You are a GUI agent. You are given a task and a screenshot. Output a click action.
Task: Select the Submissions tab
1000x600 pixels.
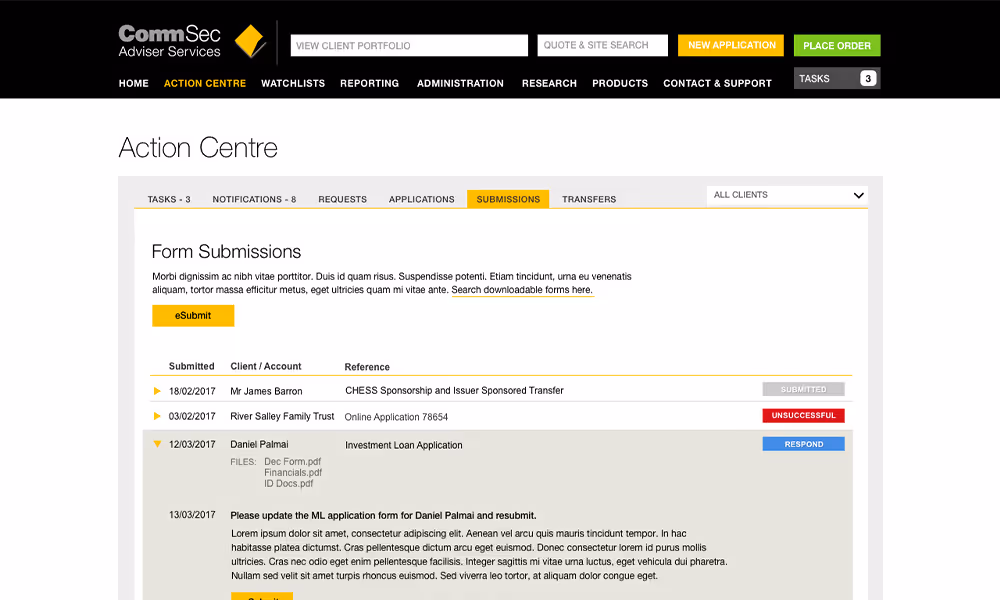tap(508, 200)
